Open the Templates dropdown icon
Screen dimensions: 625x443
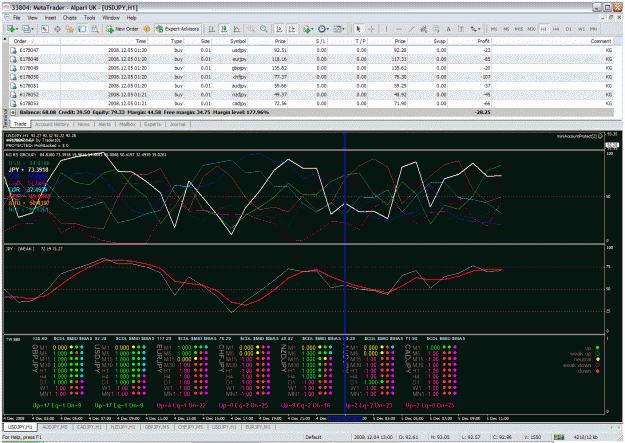(339, 29)
